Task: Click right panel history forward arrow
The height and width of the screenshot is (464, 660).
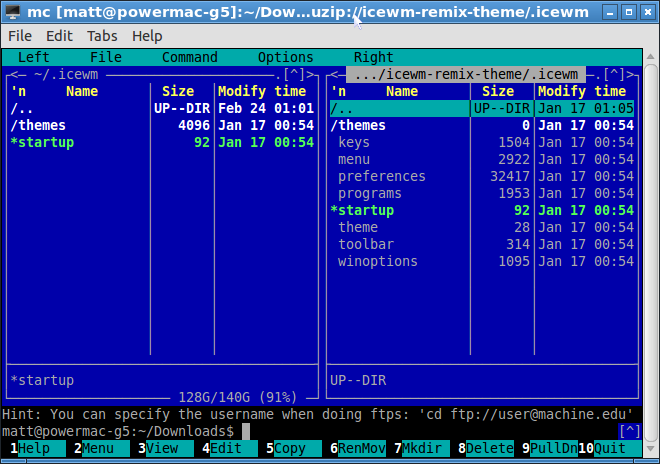Action: [631, 75]
